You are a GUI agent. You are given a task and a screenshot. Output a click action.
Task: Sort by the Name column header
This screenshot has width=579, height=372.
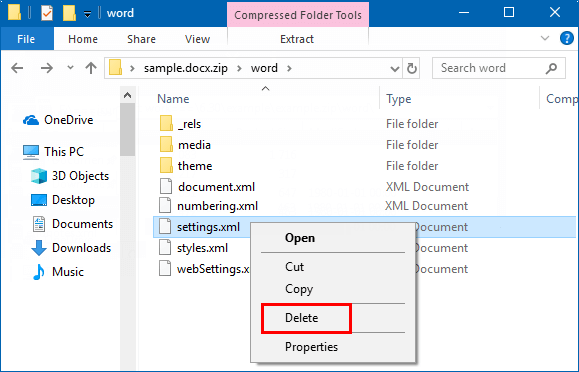pos(173,99)
